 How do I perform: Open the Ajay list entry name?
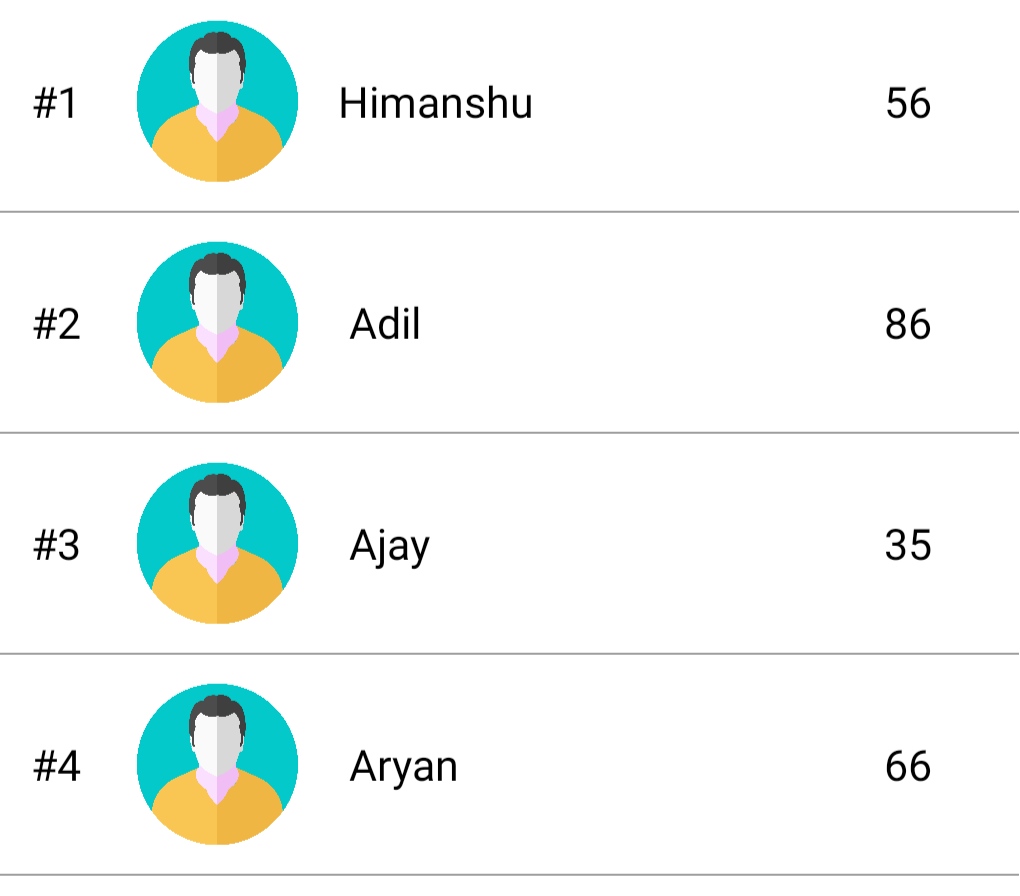coord(390,547)
